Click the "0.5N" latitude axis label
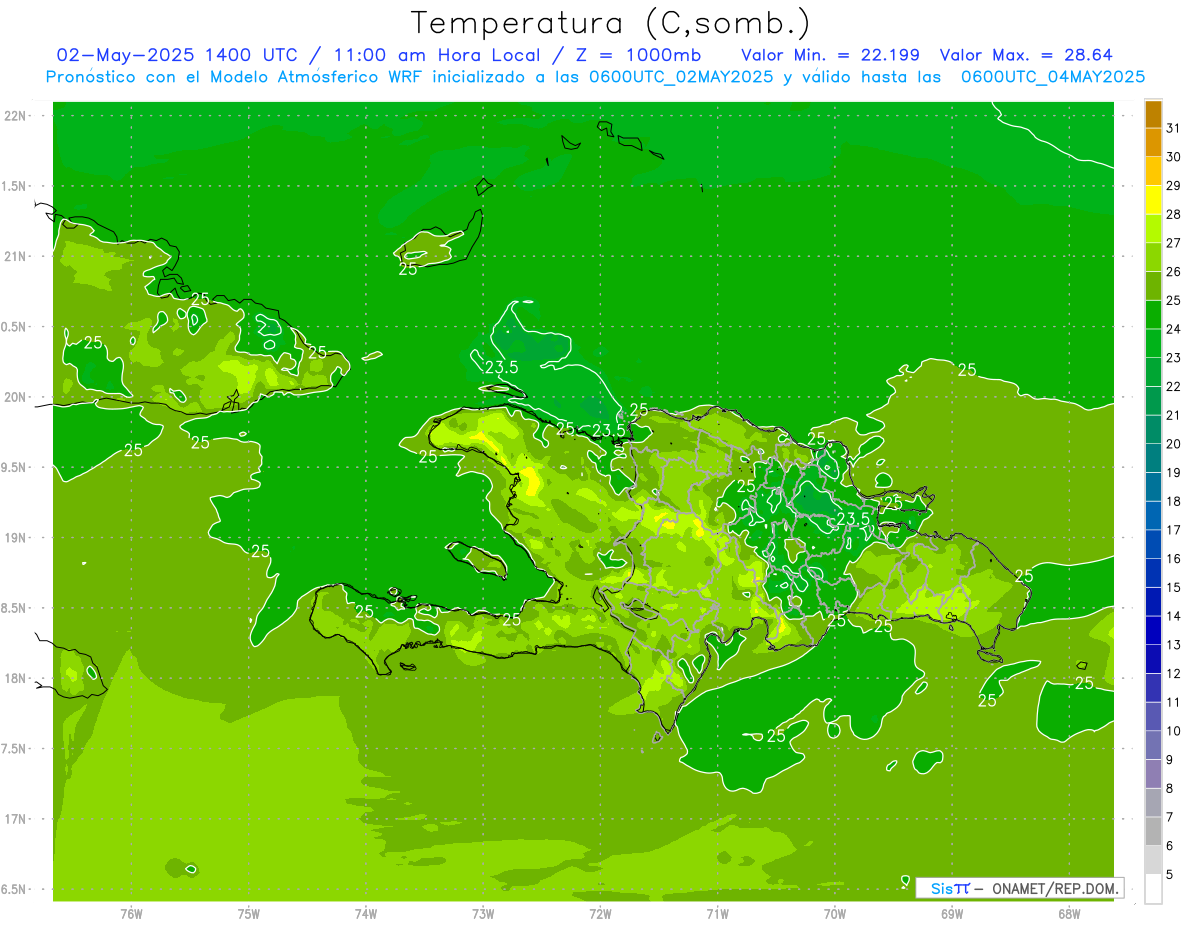The height and width of the screenshot is (927, 1200). click(x=15, y=327)
